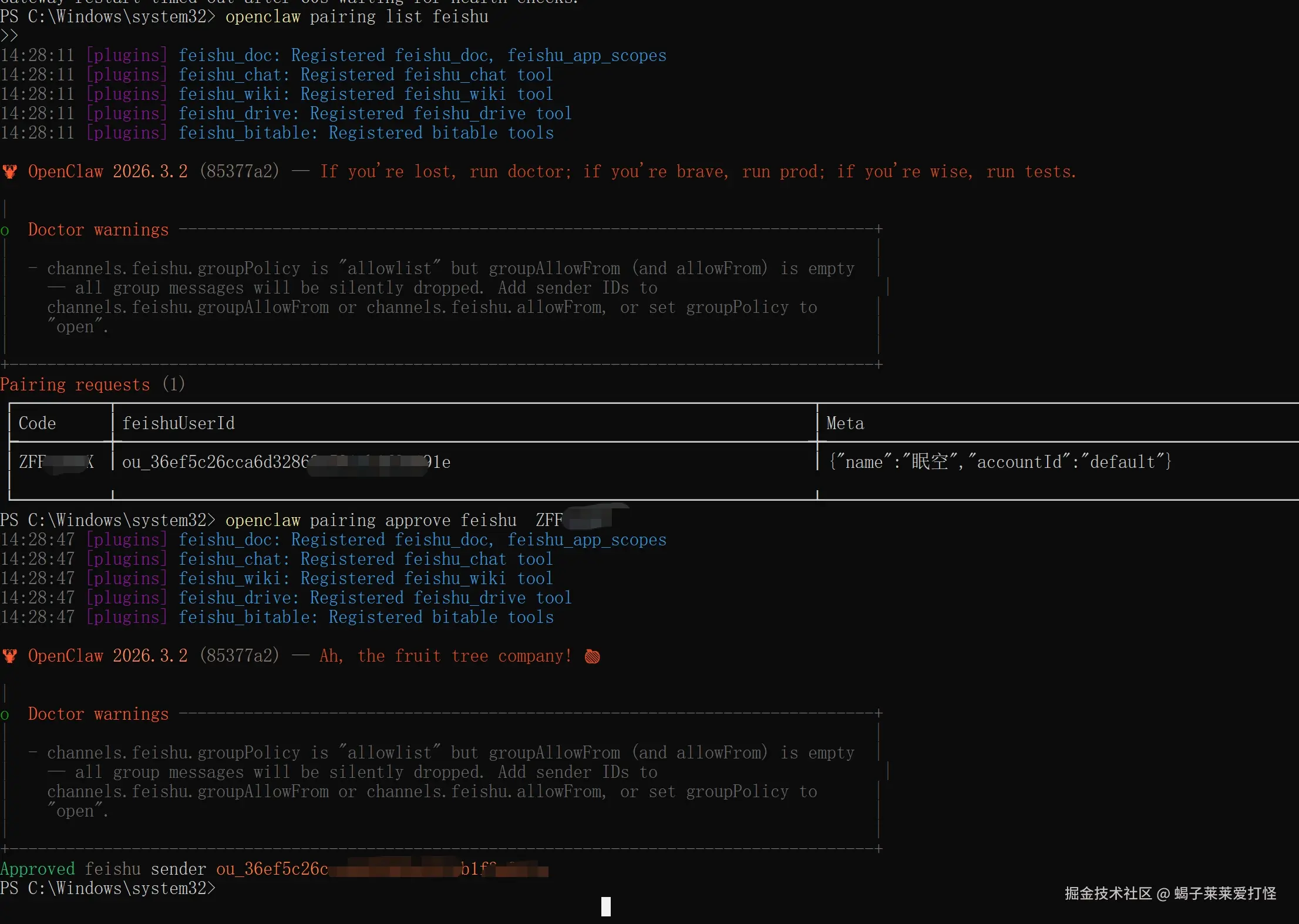Click the green "Approved" word
This screenshot has height=924, width=1299.
(x=38, y=869)
